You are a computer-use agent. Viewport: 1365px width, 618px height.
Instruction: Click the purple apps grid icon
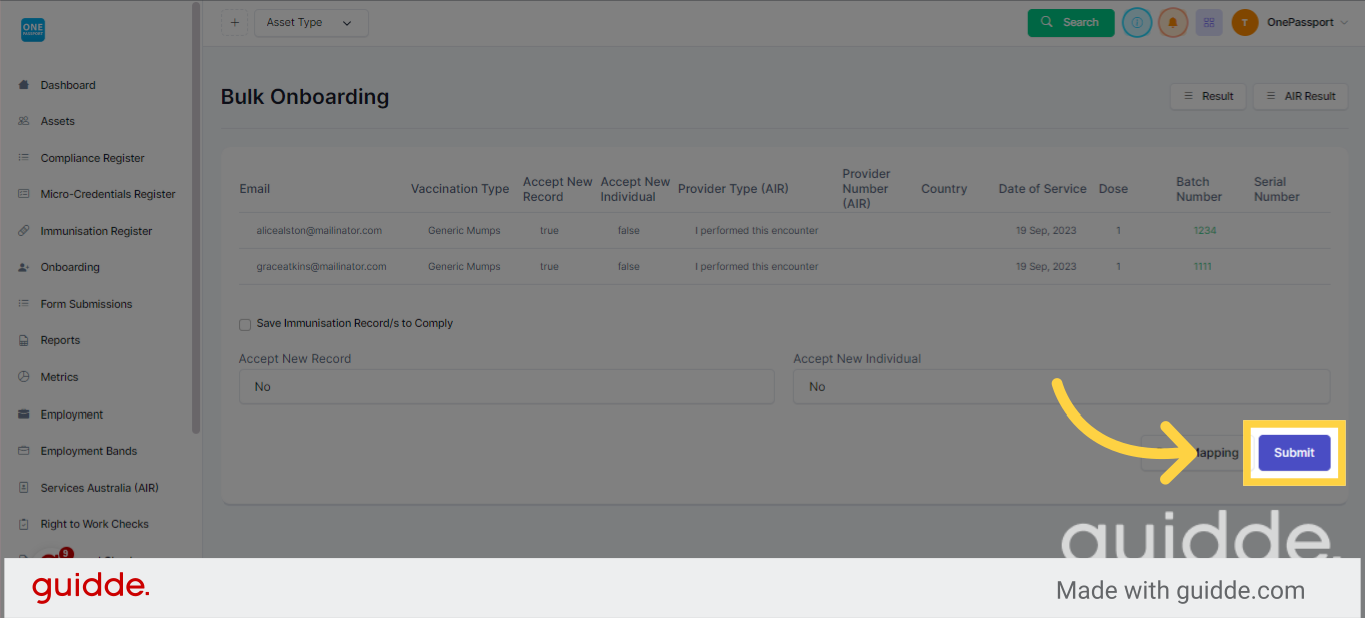click(1209, 22)
